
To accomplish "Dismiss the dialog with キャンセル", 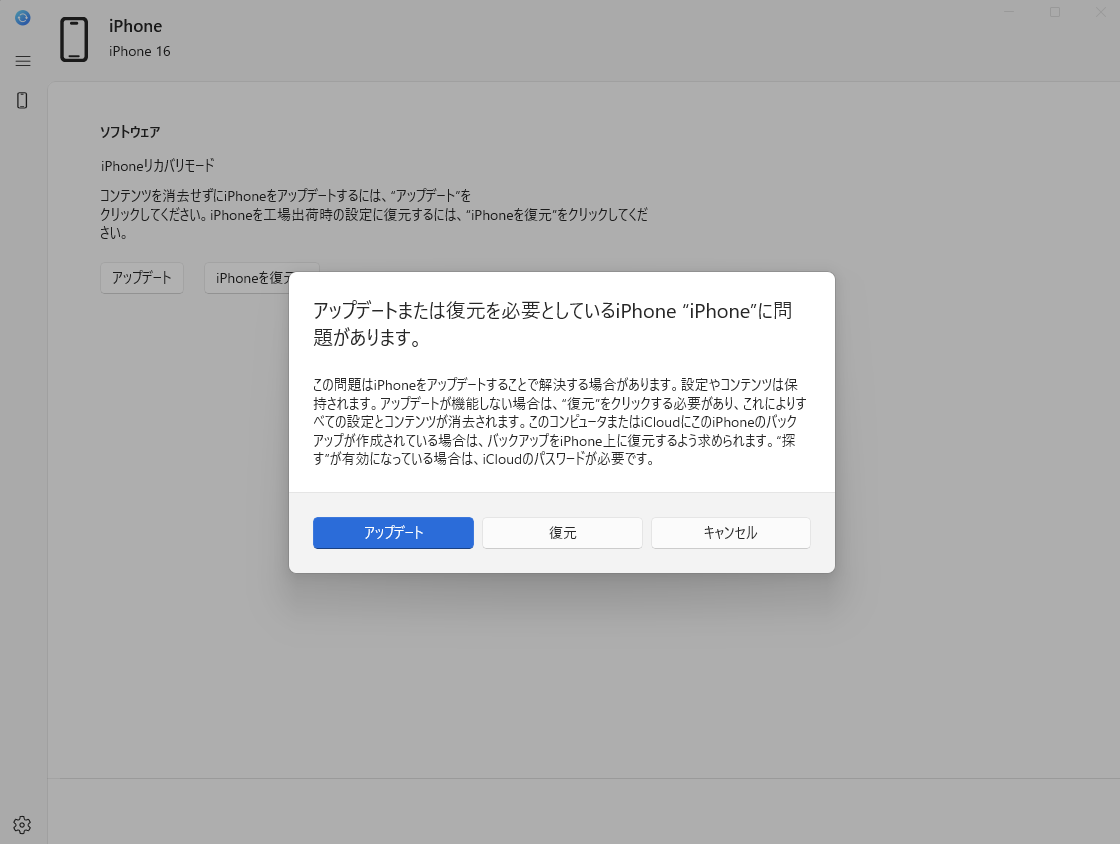I will point(730,533).
